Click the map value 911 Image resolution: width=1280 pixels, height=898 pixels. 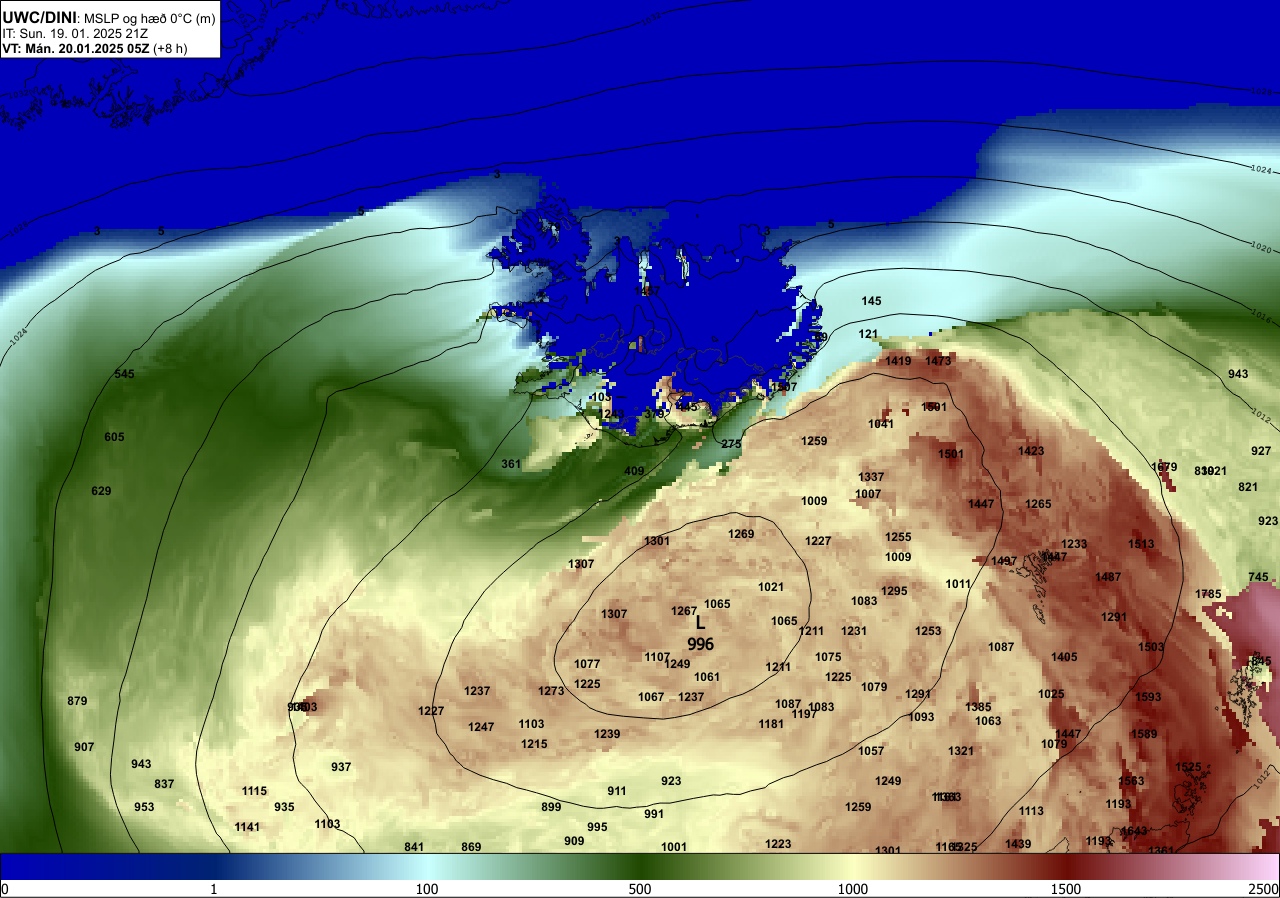click(617, 791)
